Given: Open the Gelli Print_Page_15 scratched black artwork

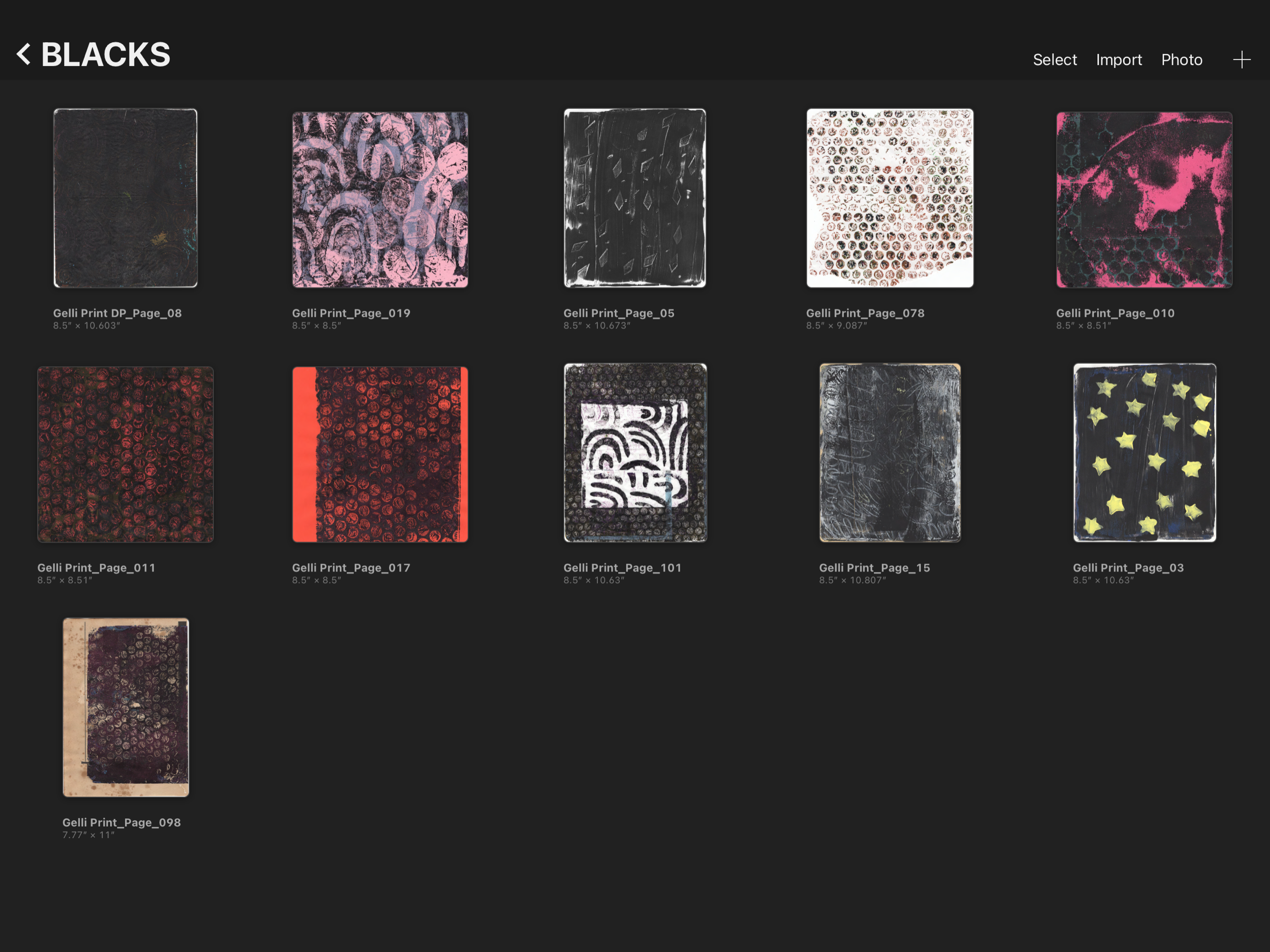Looking at the screenshot, I should click(x=890, y=453).
